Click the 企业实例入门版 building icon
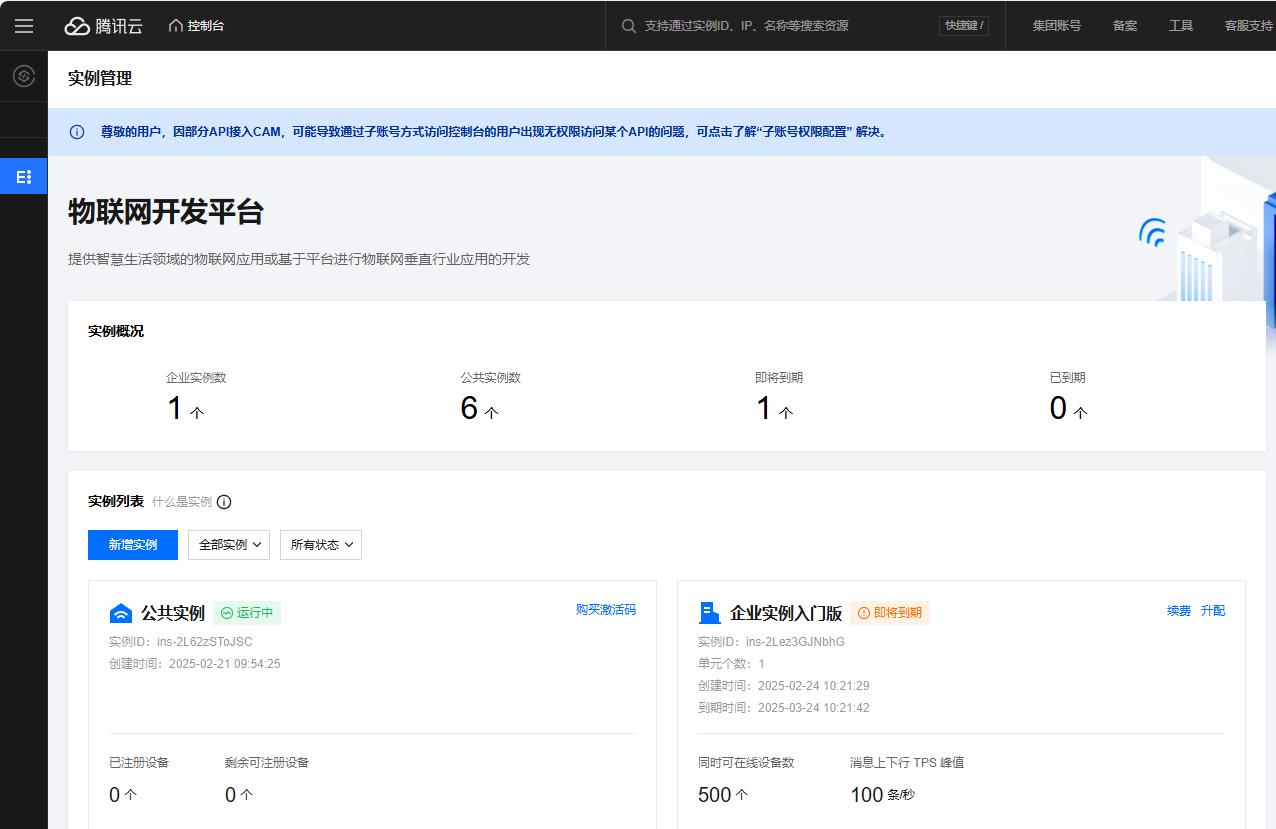Image resolution: width=1276 pixels, height=829 pixels. 710,613
